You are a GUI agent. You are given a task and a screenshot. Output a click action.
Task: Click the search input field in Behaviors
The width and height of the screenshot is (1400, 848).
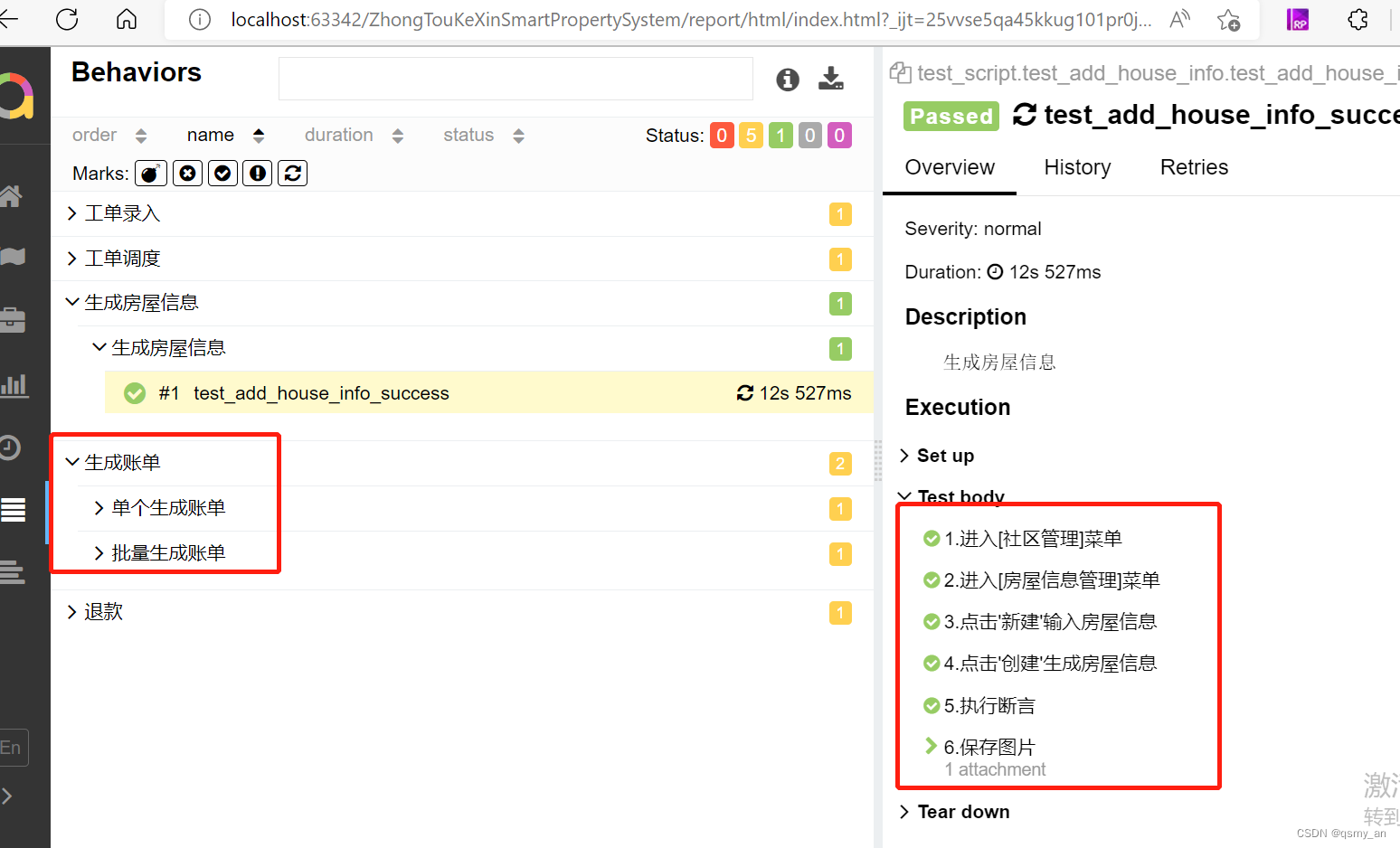click(516, 79)
